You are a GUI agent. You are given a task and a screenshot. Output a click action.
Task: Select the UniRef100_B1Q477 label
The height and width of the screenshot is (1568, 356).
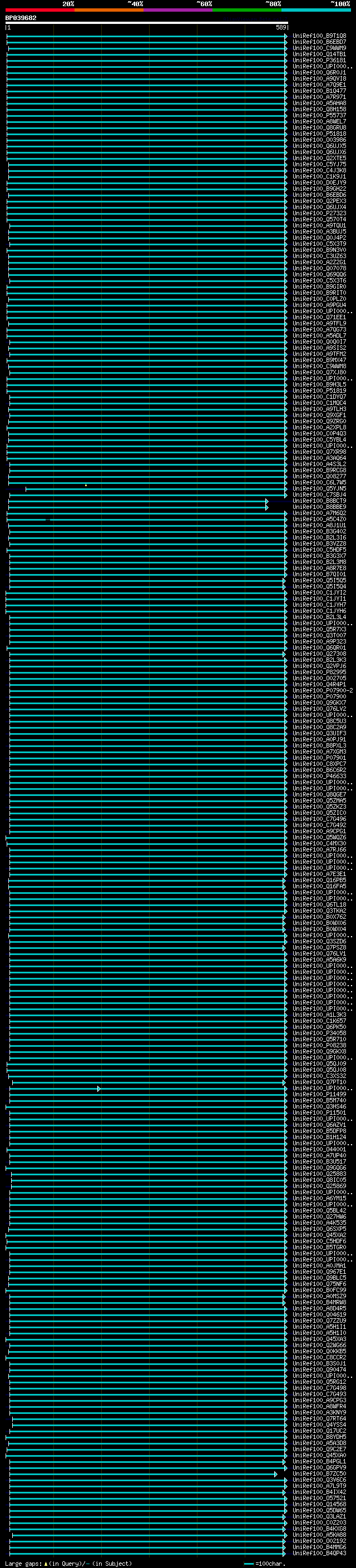[319, 91]
